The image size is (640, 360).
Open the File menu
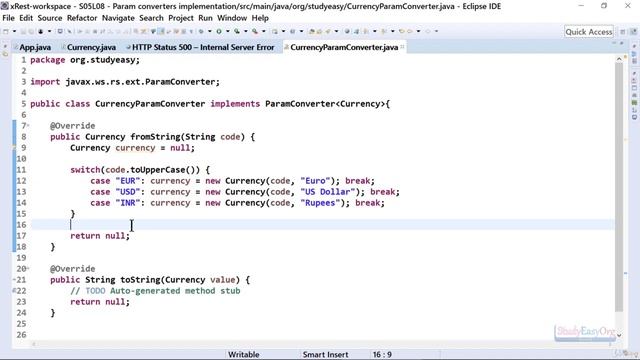(8, 18)
